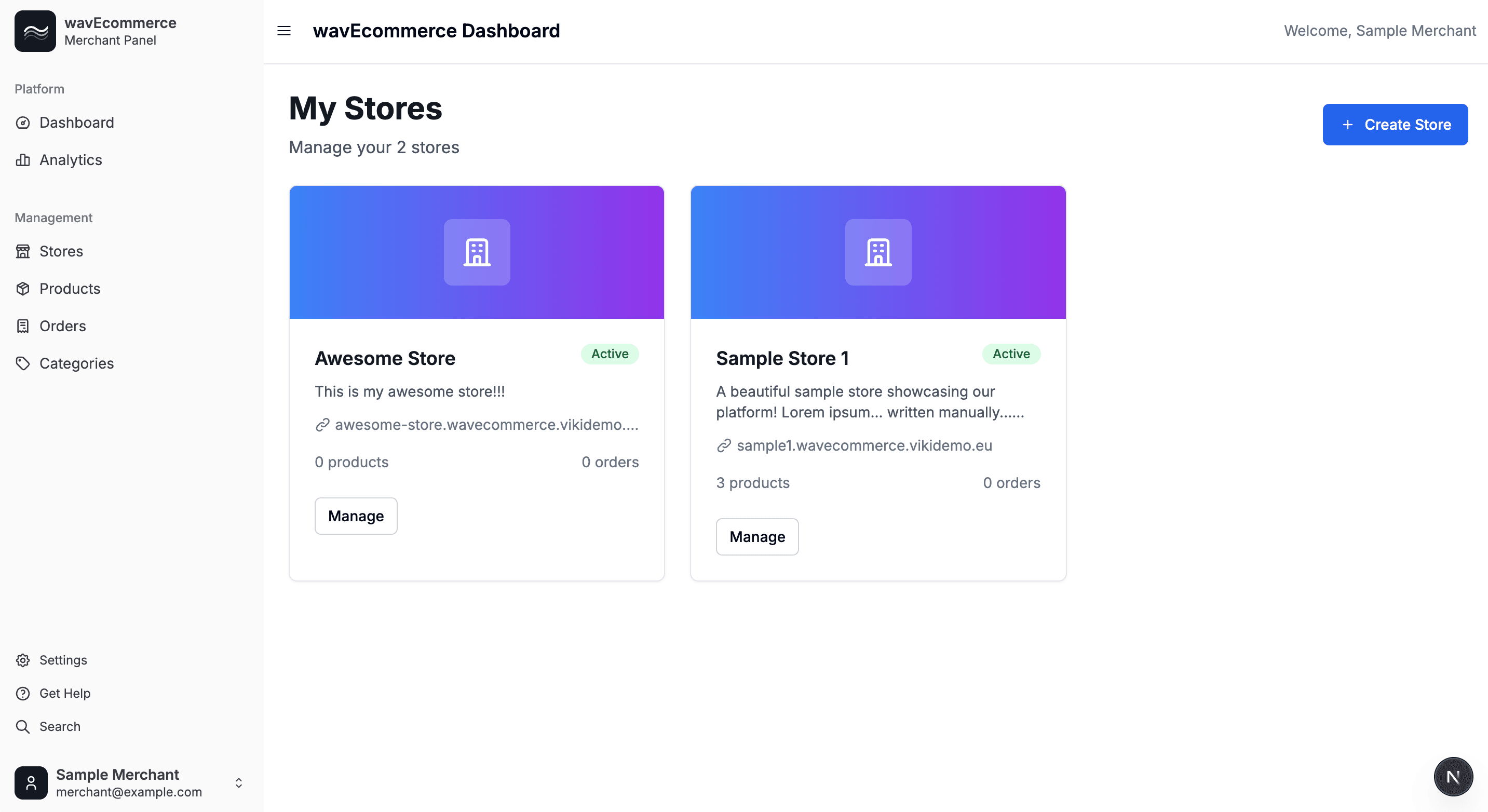Click the Create Store button
This screenshot has width=1488, height=812.
pos(1395,124)
